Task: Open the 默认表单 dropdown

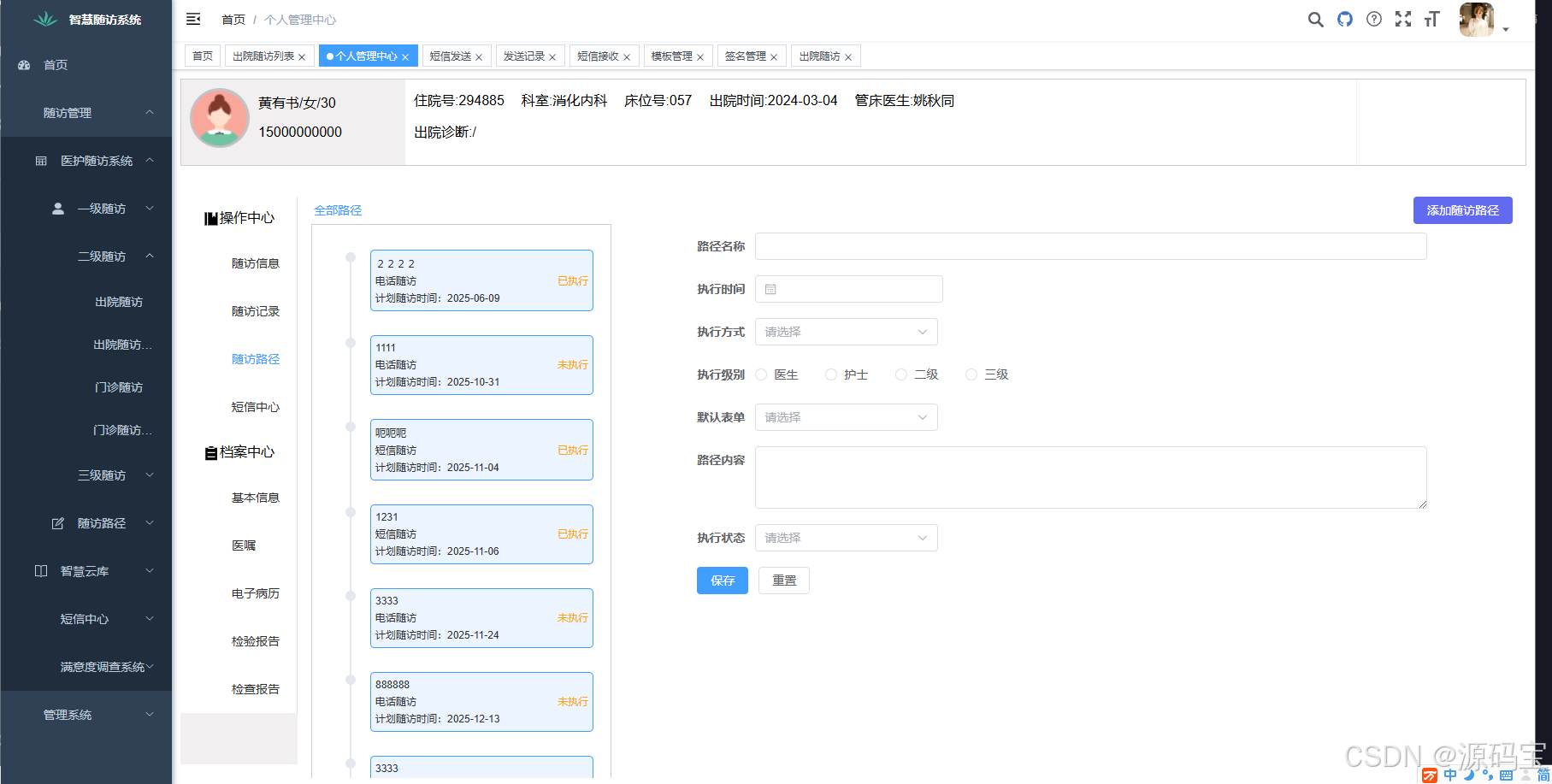Action: [x=847, y=417]
